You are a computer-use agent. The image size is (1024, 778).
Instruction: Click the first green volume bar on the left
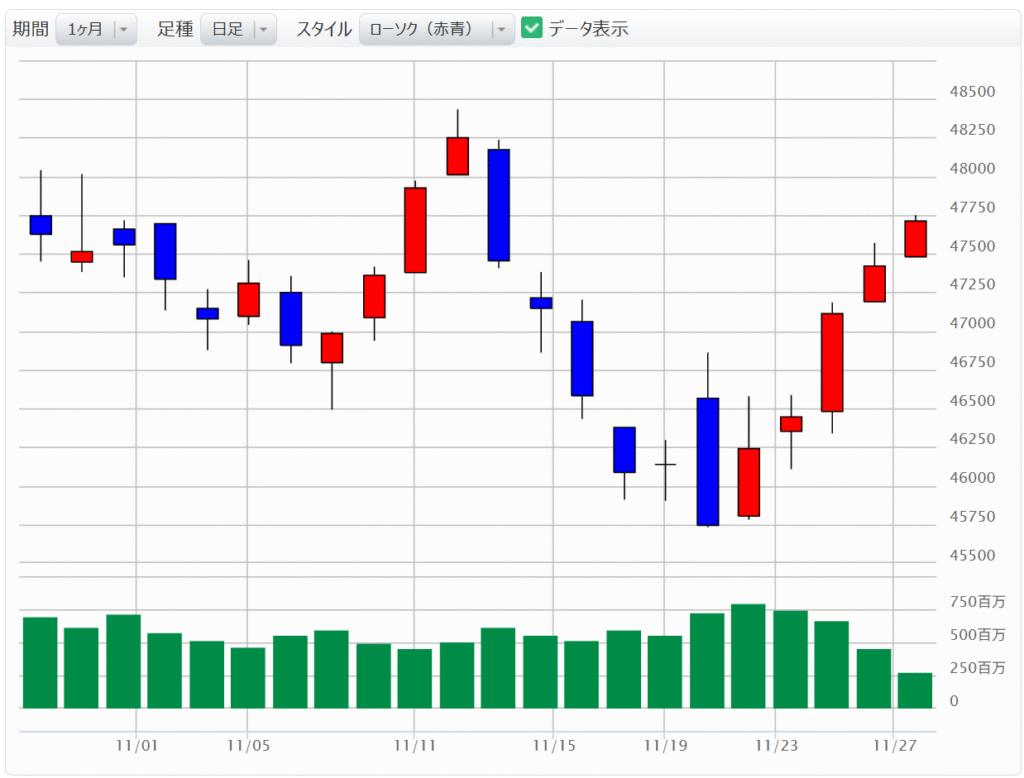coord(41,662)
